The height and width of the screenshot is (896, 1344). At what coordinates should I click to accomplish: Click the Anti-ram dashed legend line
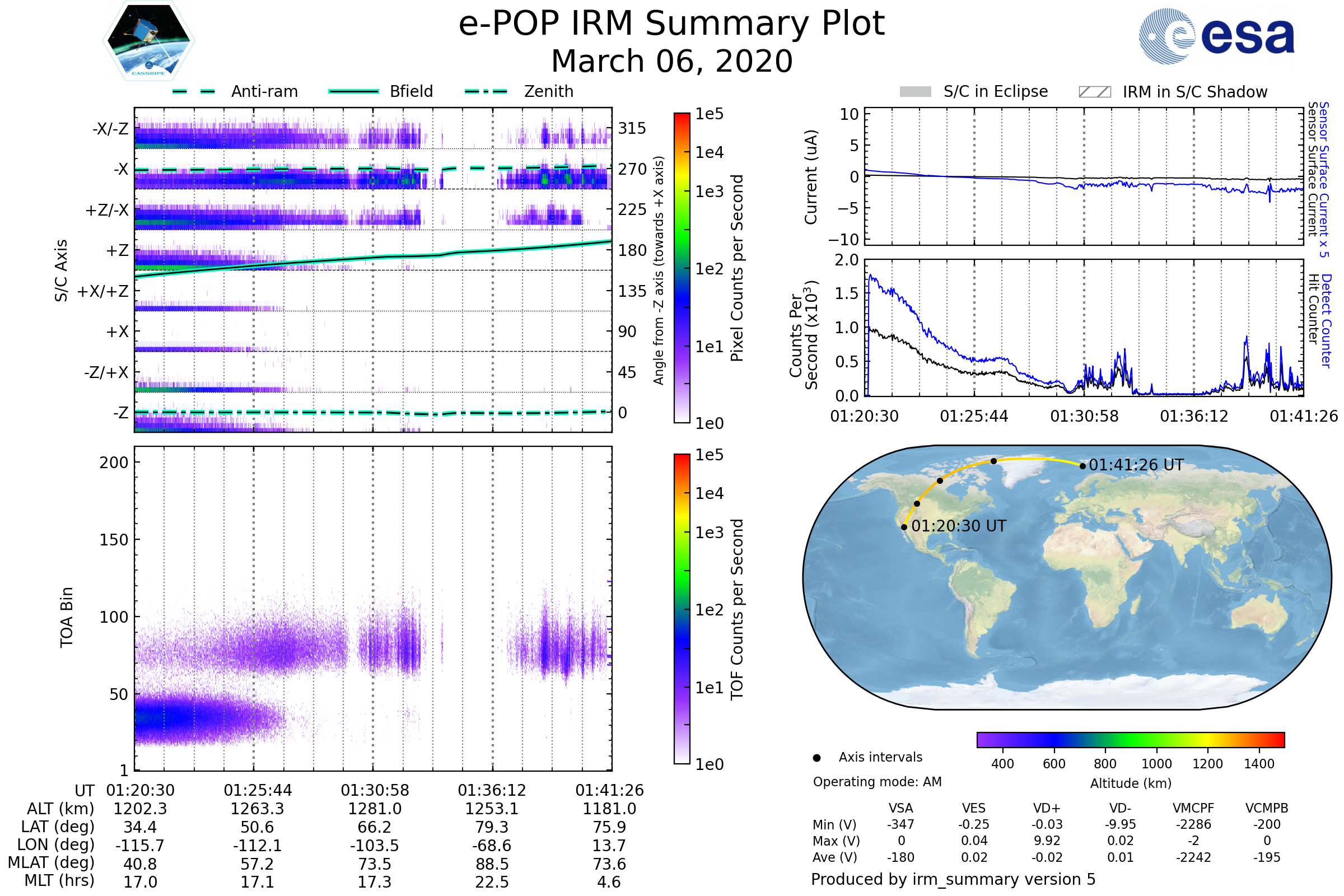[194, 91]
